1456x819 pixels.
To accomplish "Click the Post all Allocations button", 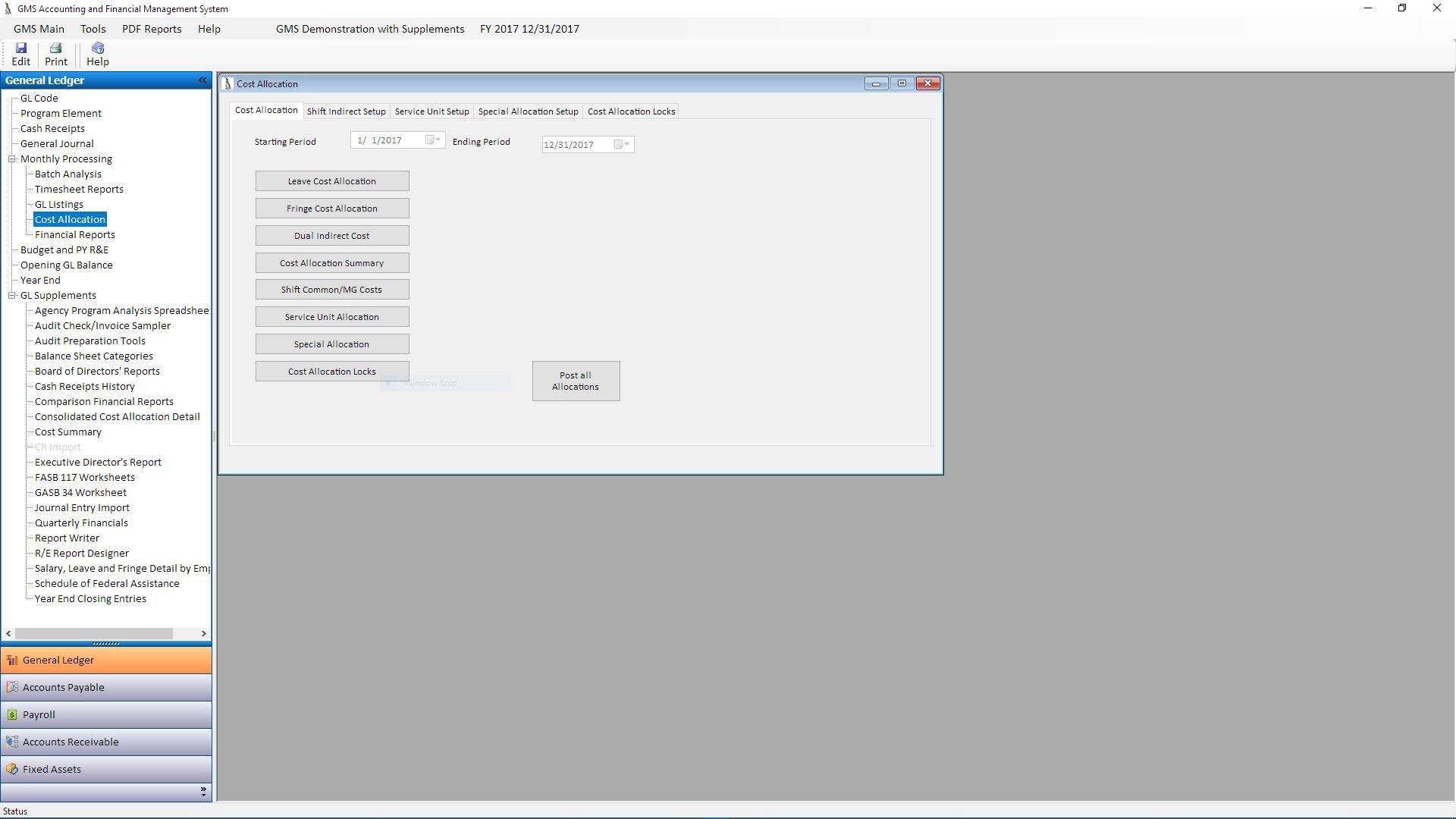I will pos(576,381).
